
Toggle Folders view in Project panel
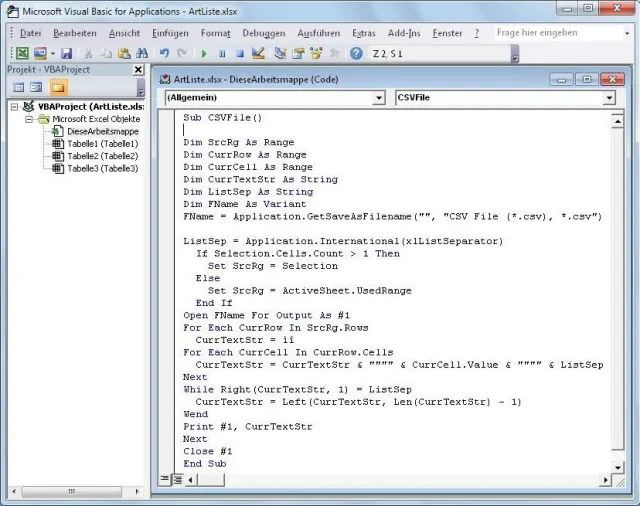[57, 88]
